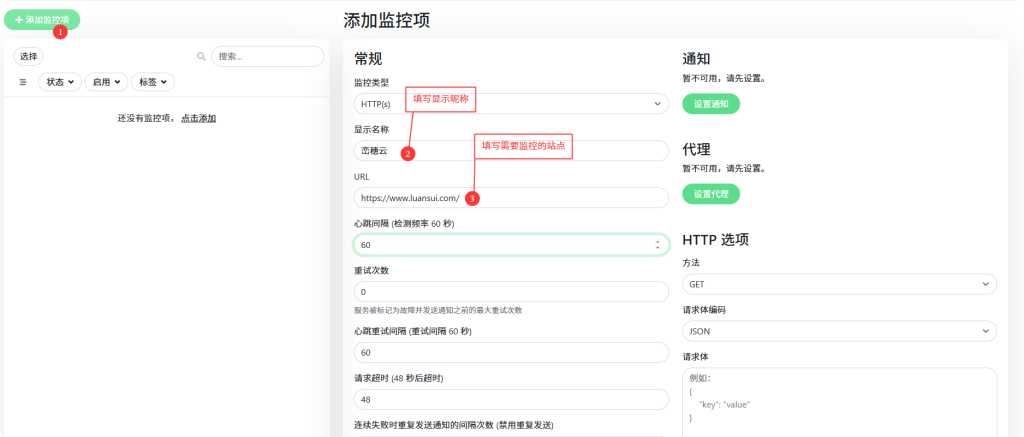Open the 监控类型 HTTP(s) dropdown
This screenshot has height=437, width=1024.
click(511, 104)
